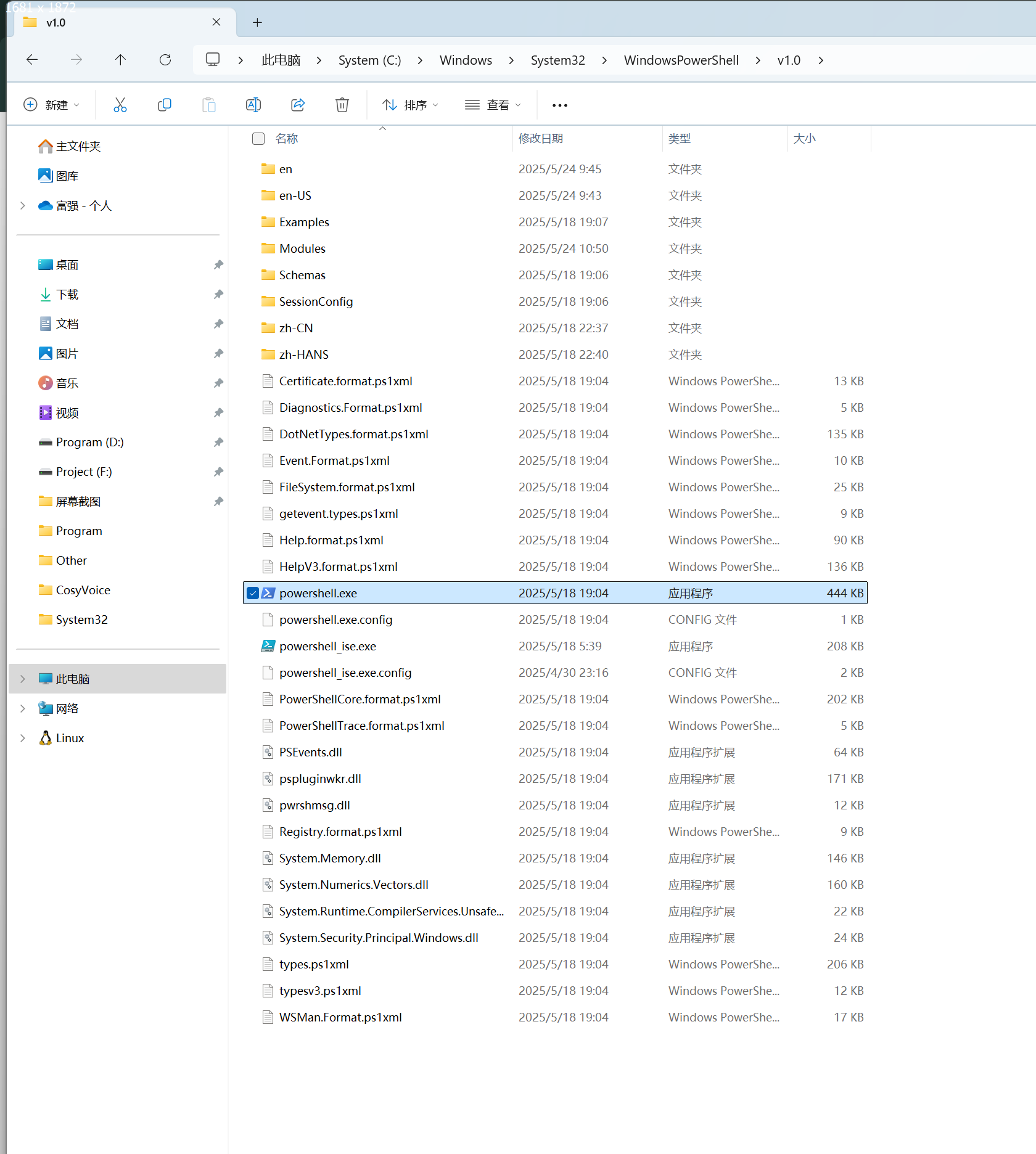Select WSMan.Format.ps1xml file
The height and width of the screenshot is (1154, 1036).
[x=555, y=1017]
